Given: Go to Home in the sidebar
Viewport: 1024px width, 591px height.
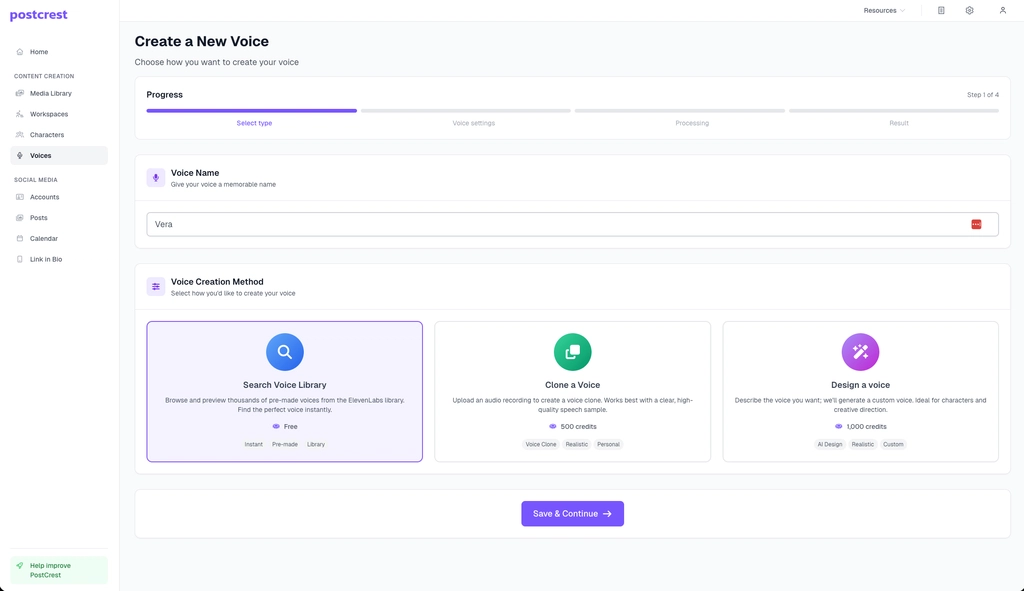Looking at the screenshot, I should (37, 51).
